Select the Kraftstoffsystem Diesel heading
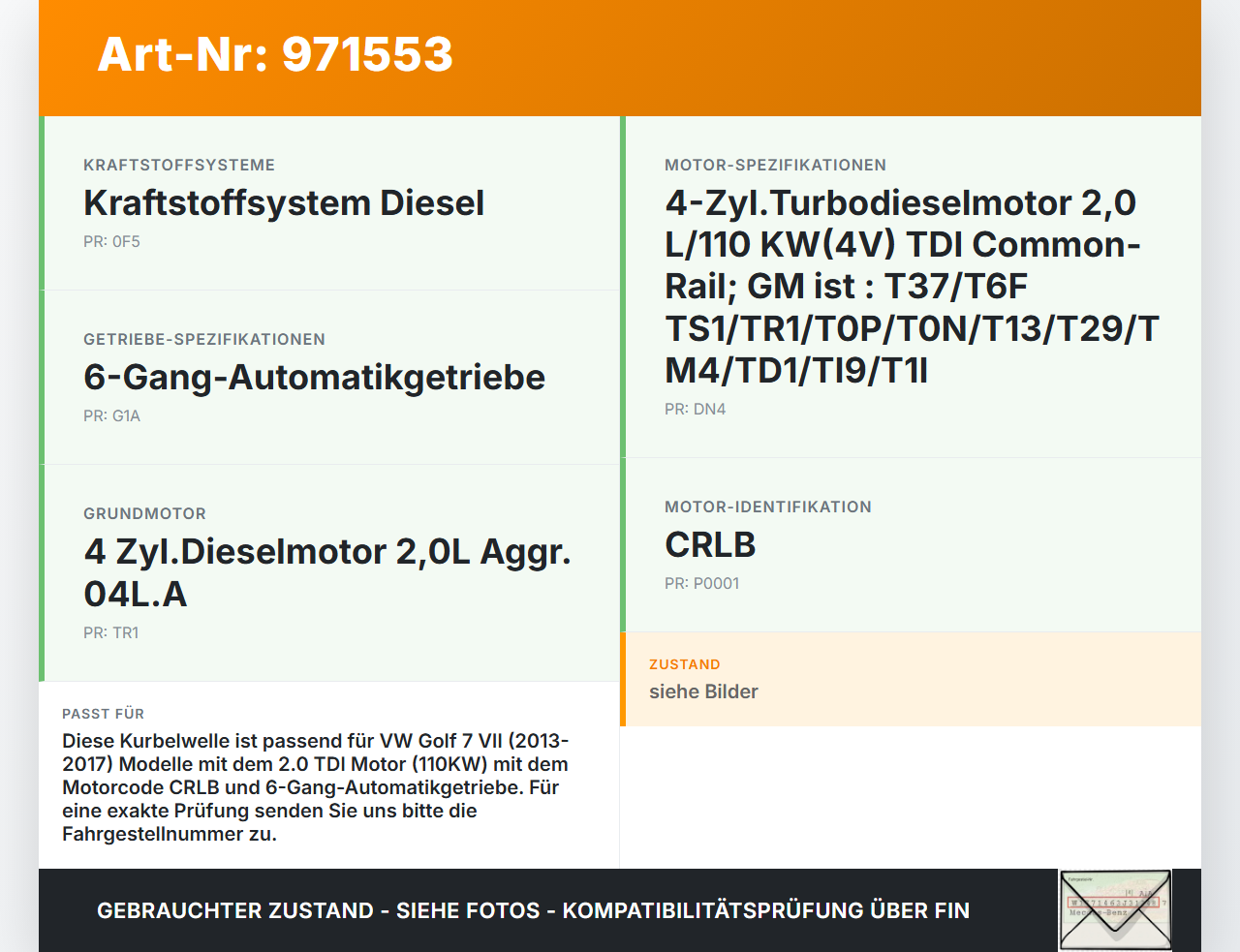 [x=284, y=203]
